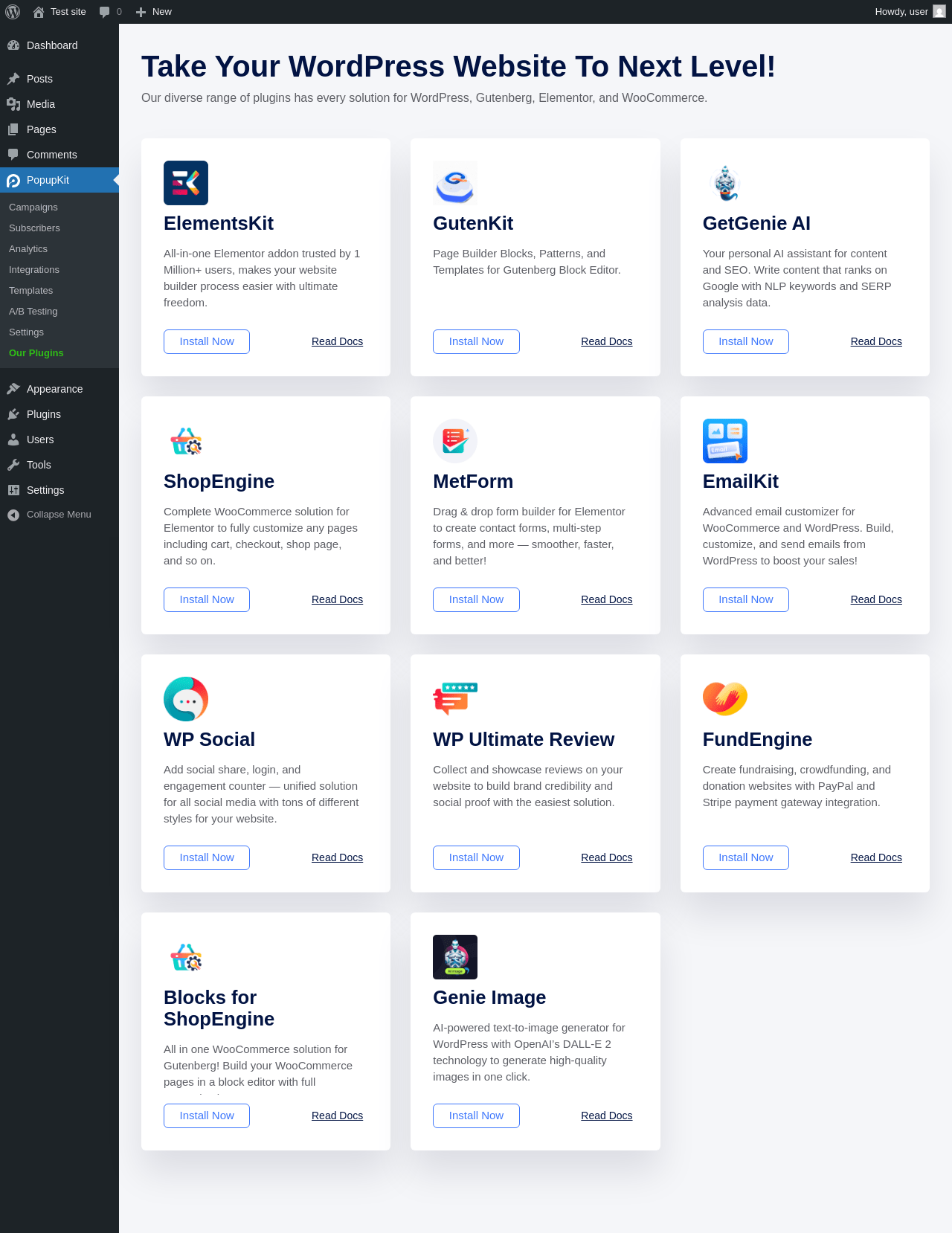
Task: Click the Media library icon
Action: pos(13,104)
